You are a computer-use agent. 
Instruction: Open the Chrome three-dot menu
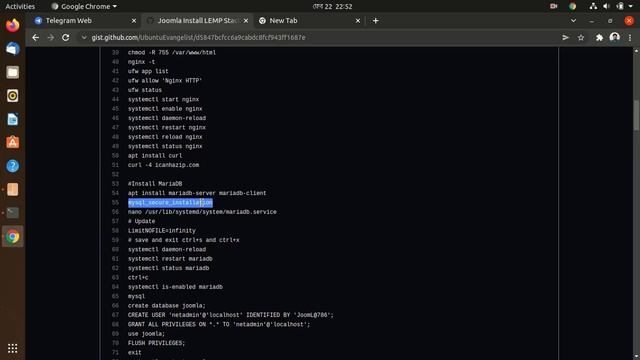coord(630,38)
